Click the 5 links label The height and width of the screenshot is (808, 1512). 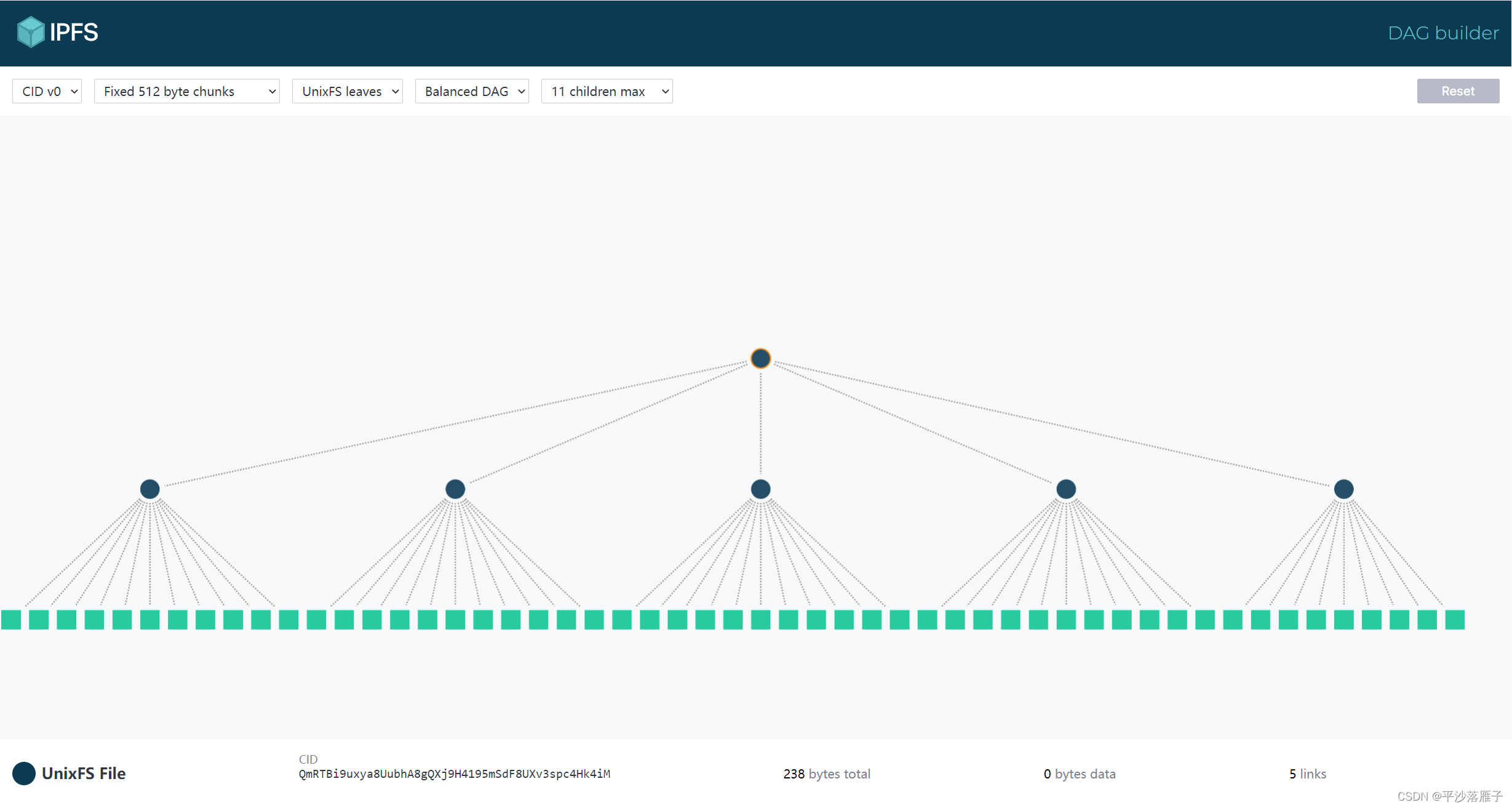pyautogui.click(x=1308, y=774)
